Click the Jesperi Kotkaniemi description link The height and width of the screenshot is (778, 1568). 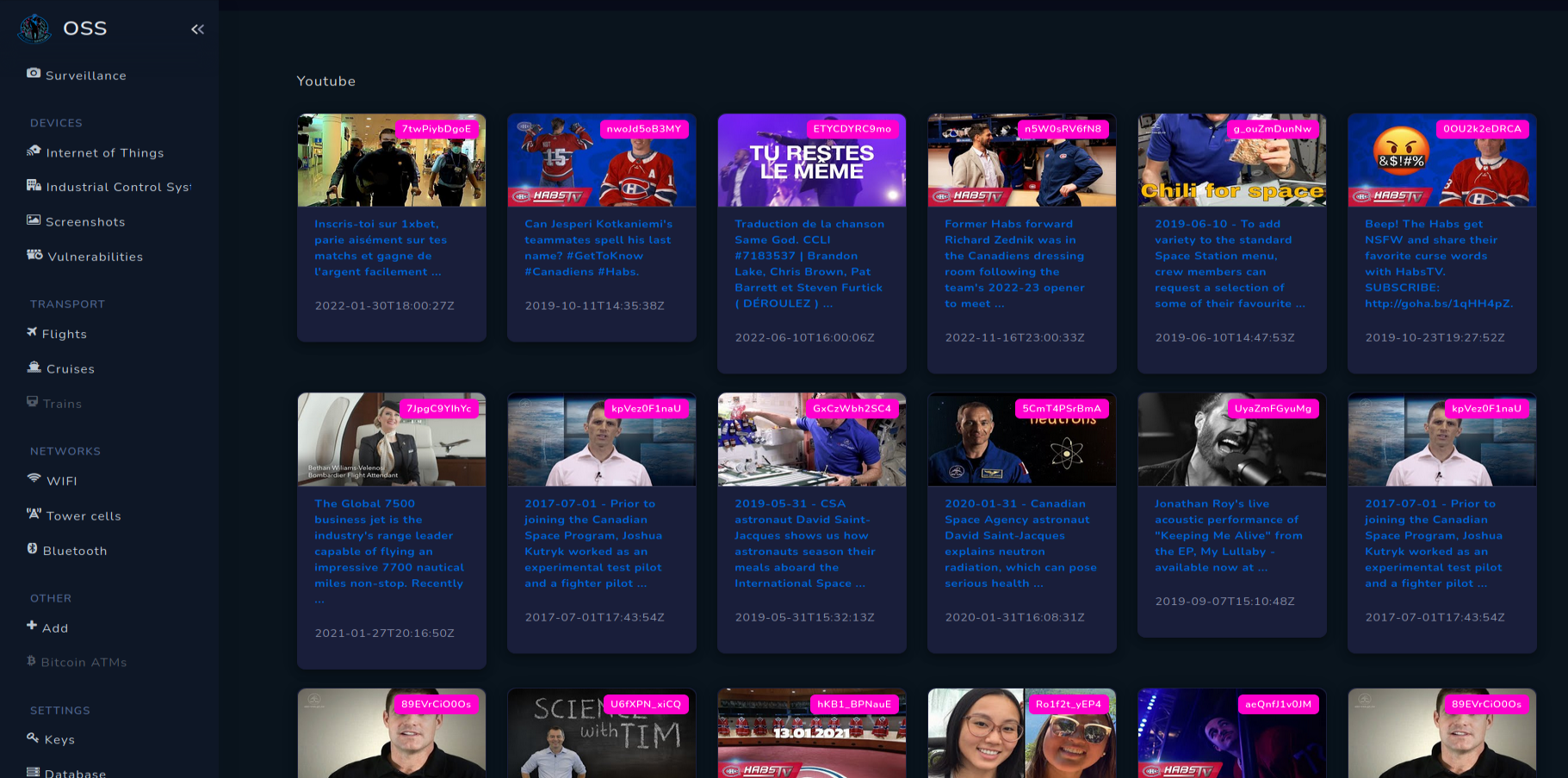click(x=598, y=248)
